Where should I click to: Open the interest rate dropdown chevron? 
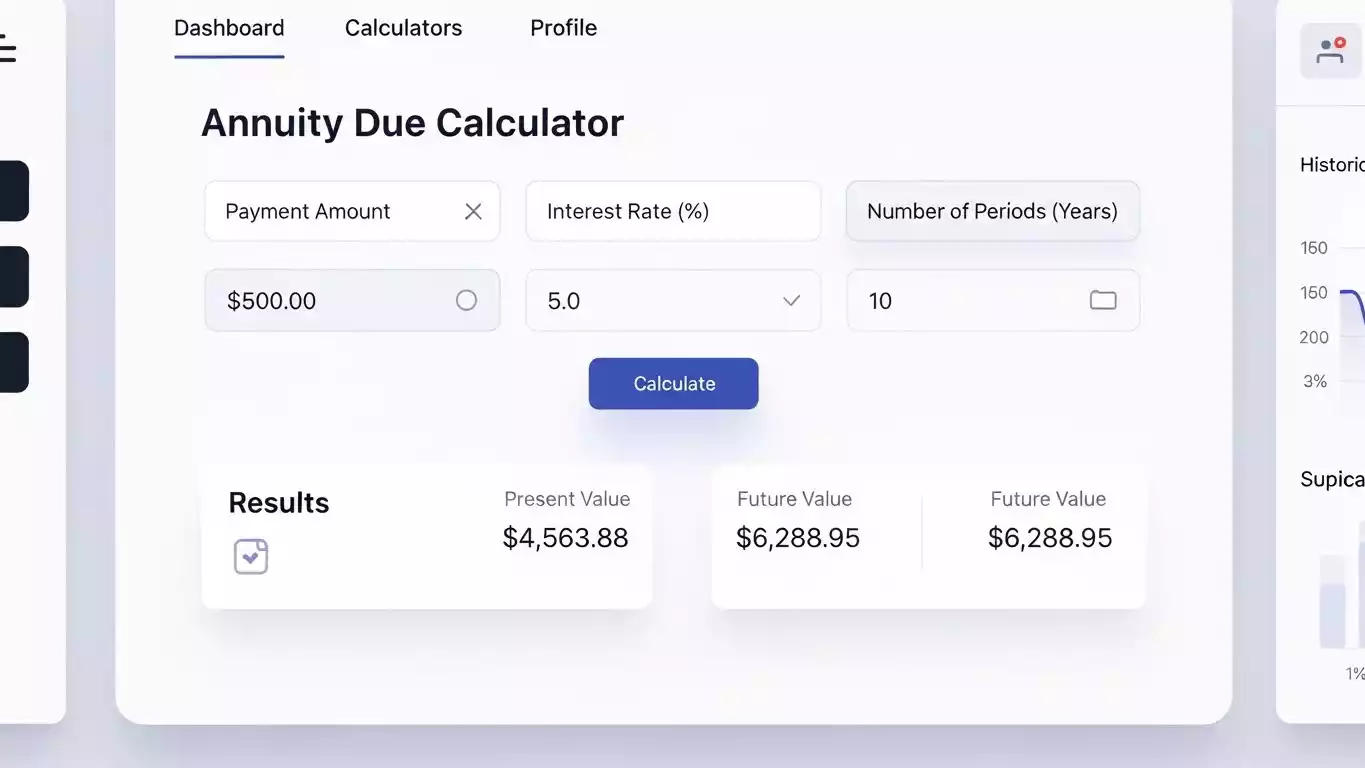pyautogui.click(x=791, y=300)
